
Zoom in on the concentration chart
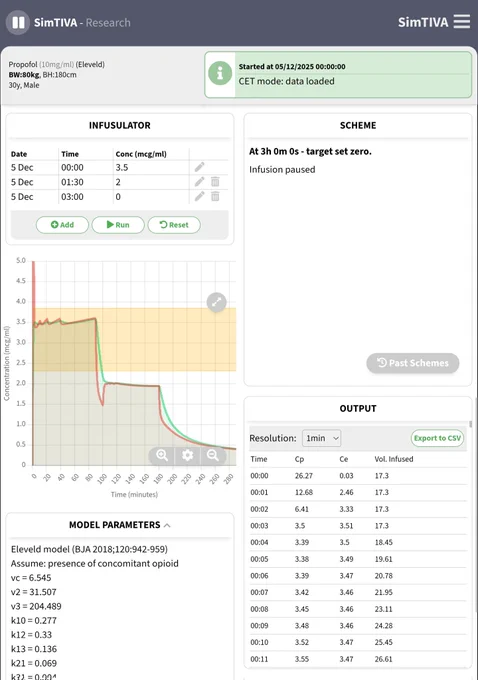coord(162,455)
